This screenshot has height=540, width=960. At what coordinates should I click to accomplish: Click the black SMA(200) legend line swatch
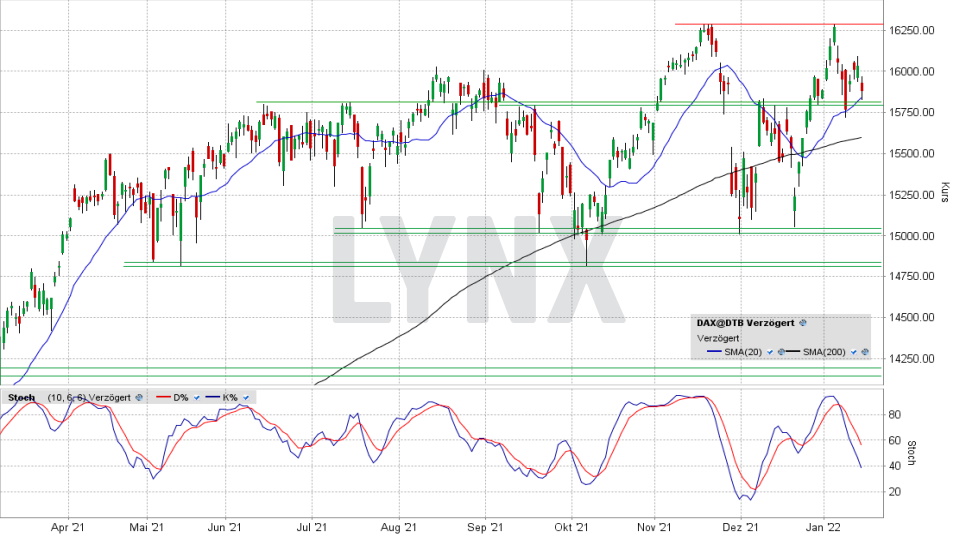793,353
